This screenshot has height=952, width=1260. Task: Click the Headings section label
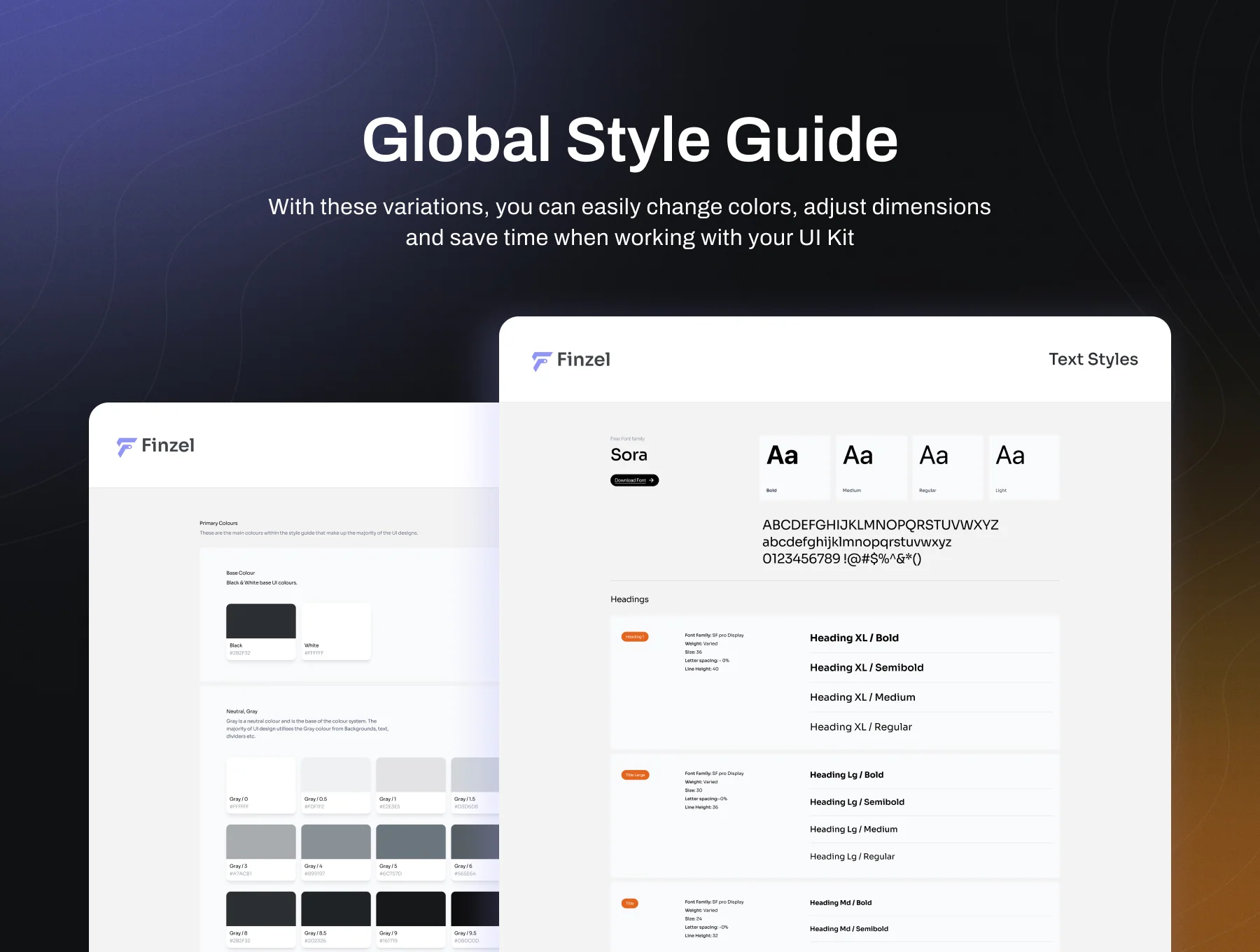tap(629, 599)
